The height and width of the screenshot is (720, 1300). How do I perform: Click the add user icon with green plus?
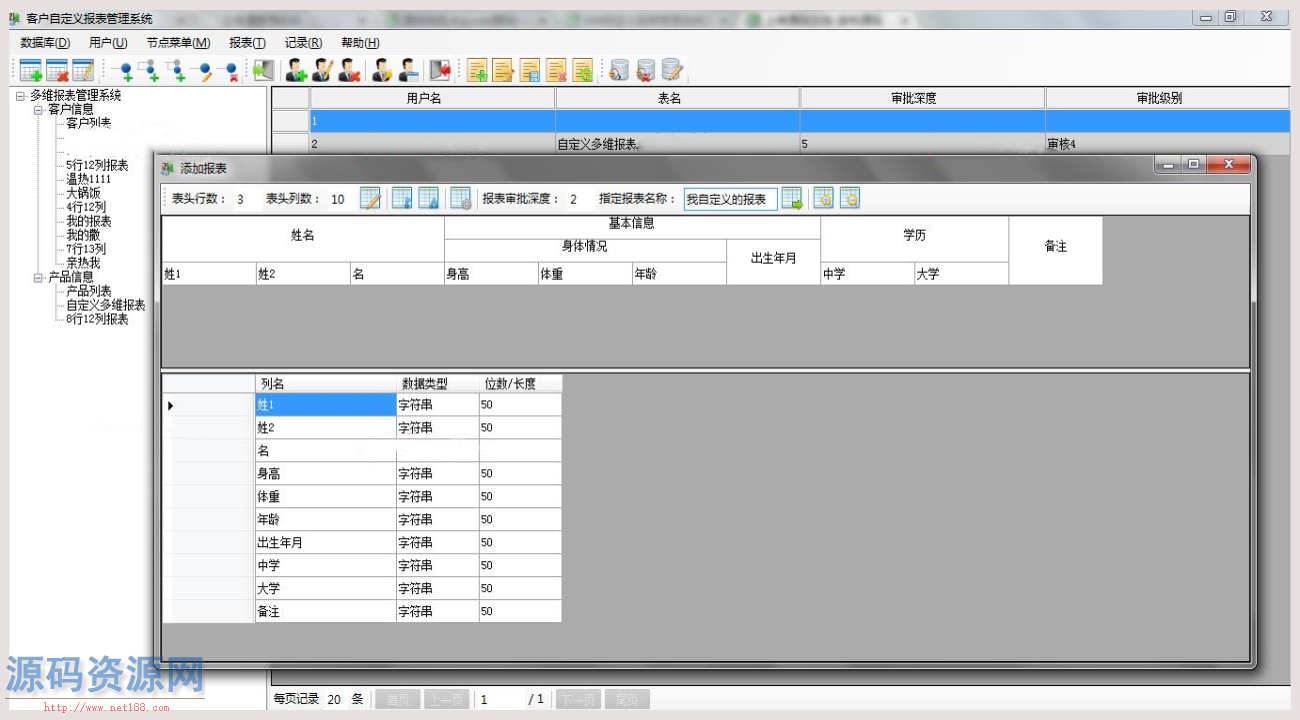click(x=296, y=70)
